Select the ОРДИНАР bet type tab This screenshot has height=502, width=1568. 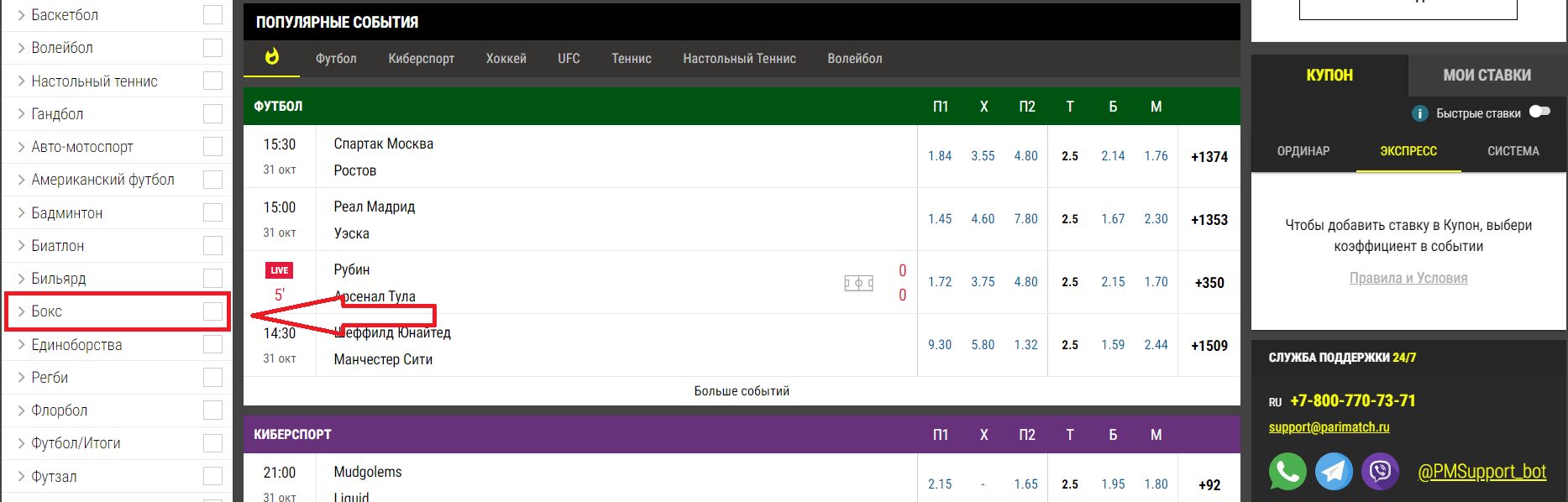1303,151
